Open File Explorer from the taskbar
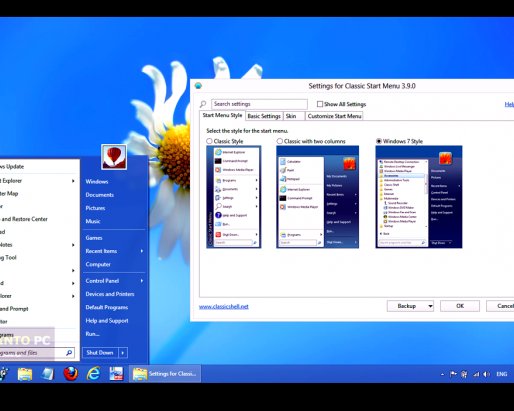This screenshot has width=514, height=411. point(25,374)
